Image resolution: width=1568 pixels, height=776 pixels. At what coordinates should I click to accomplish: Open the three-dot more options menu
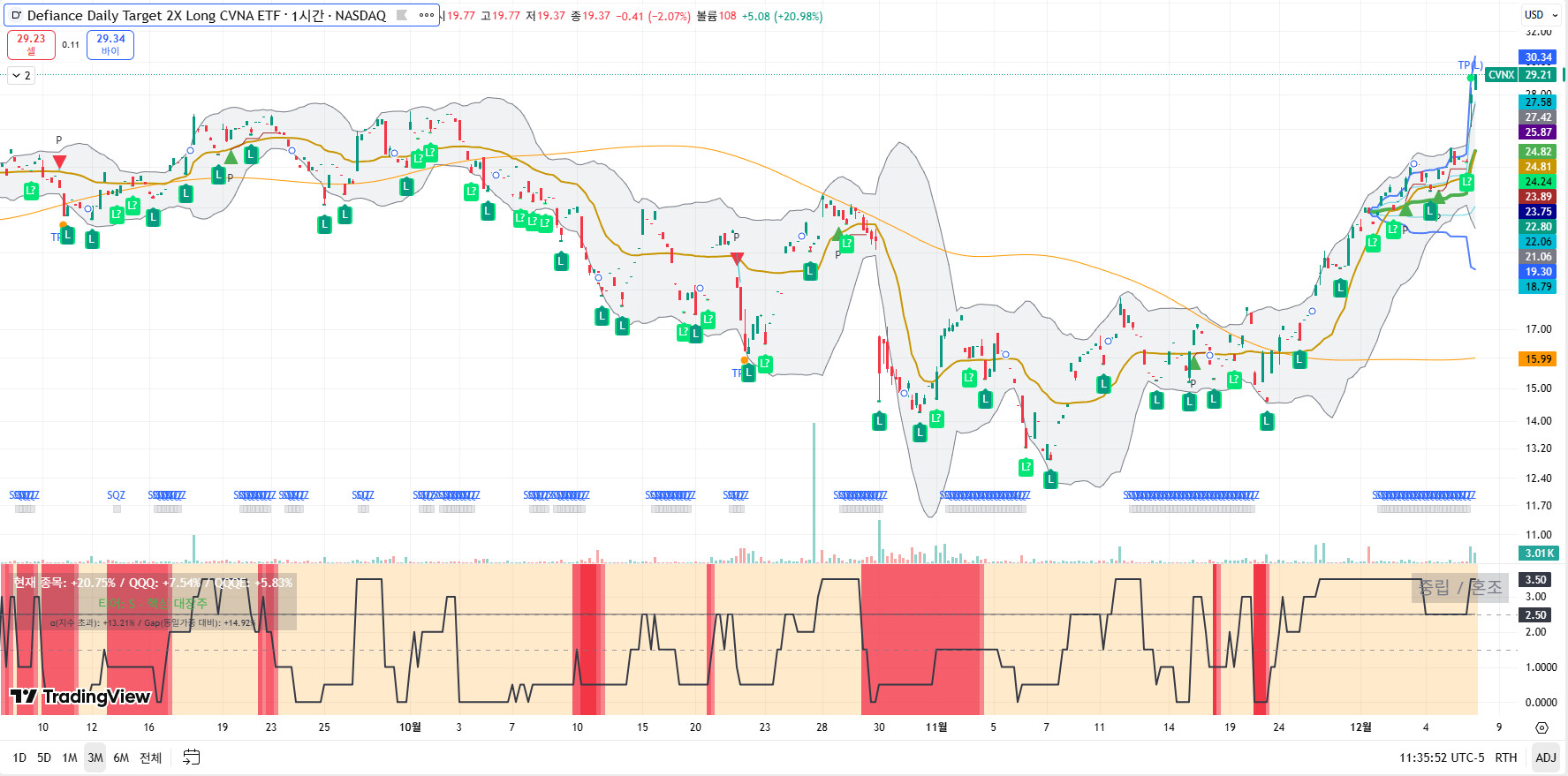pyautogui.click(x=427, y=15)
